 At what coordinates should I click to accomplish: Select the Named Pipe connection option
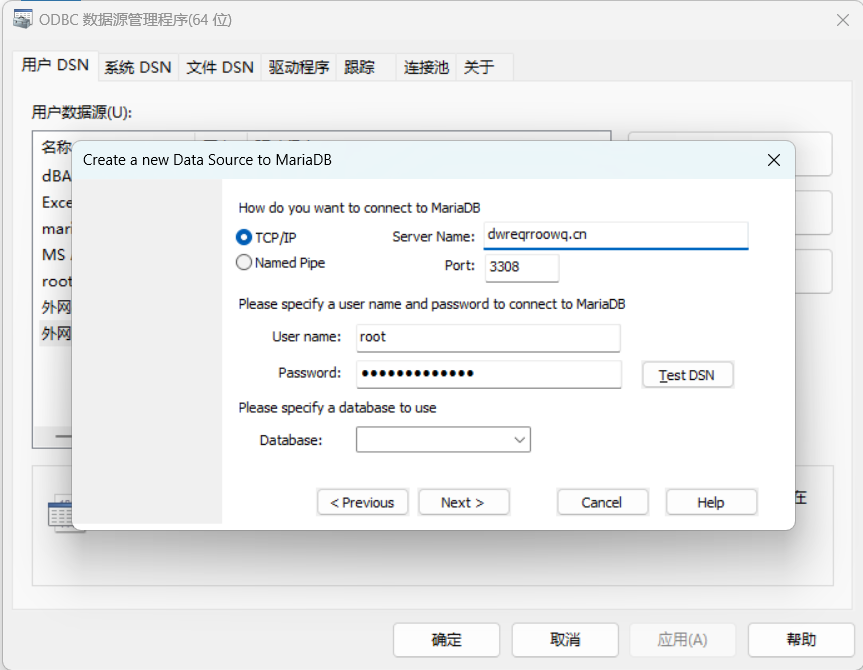coord(244,263)
